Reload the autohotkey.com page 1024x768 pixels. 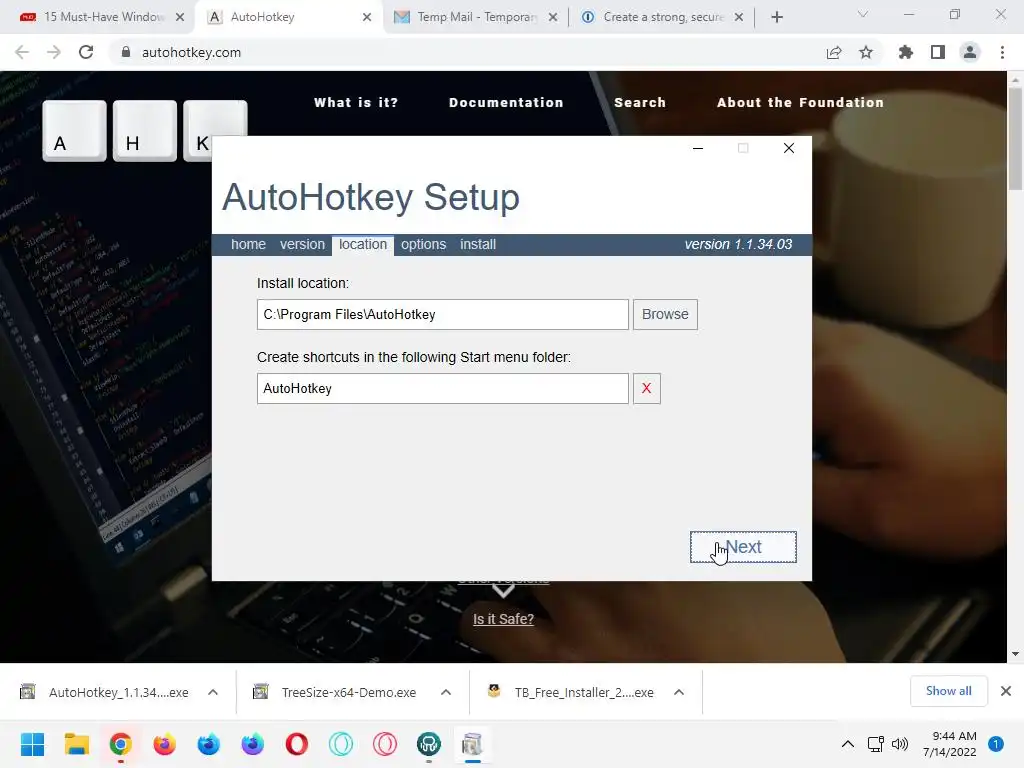[x=86, y=52]
